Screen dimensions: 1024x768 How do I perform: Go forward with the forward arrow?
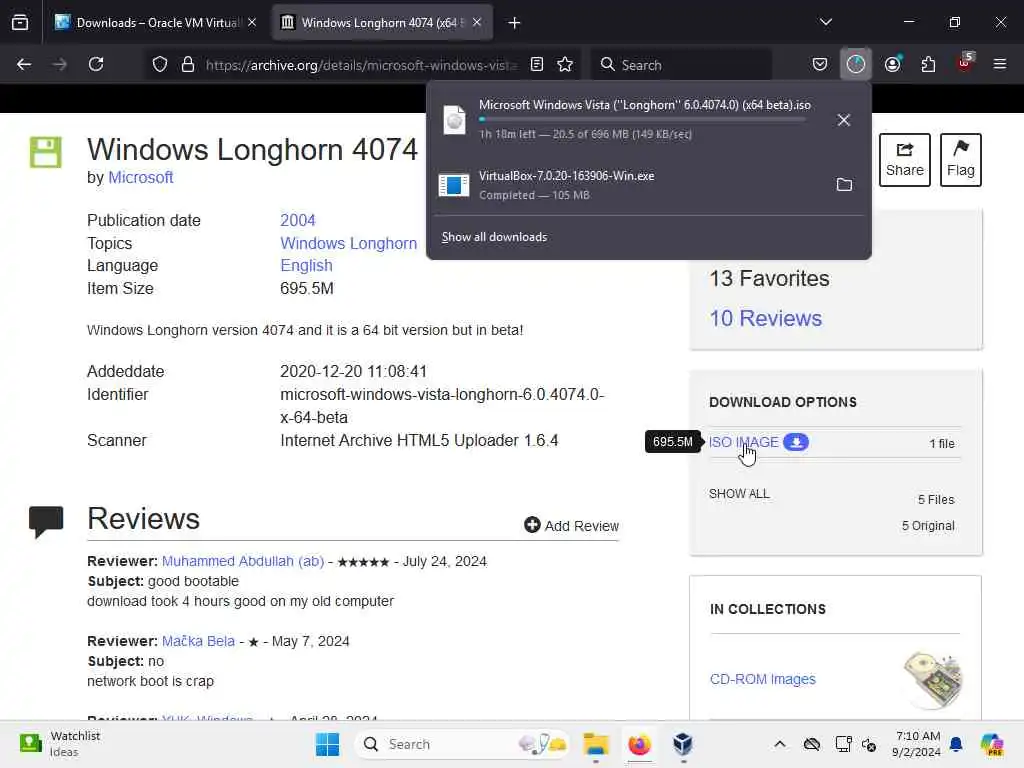click(59, 65)
